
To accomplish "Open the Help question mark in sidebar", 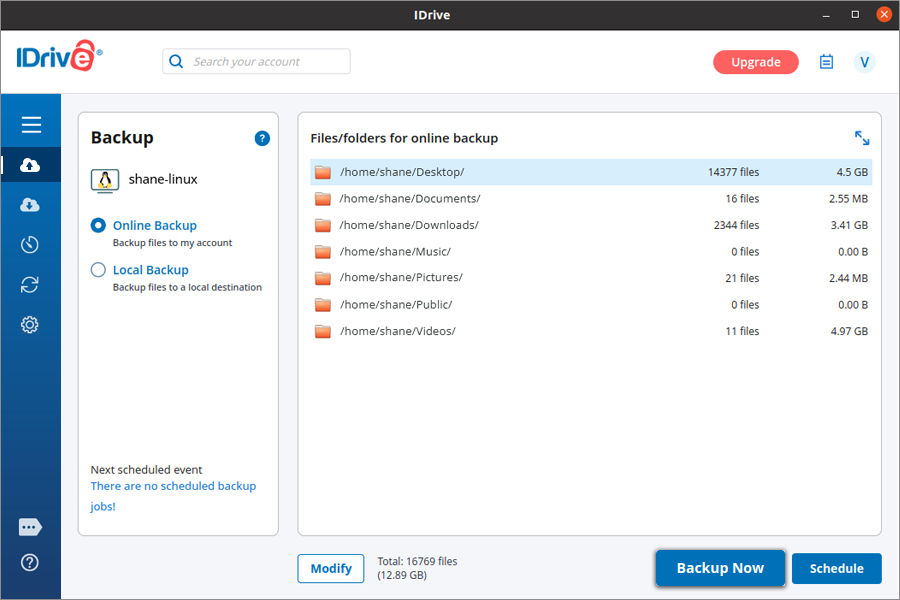I will [x=30, y=562].
